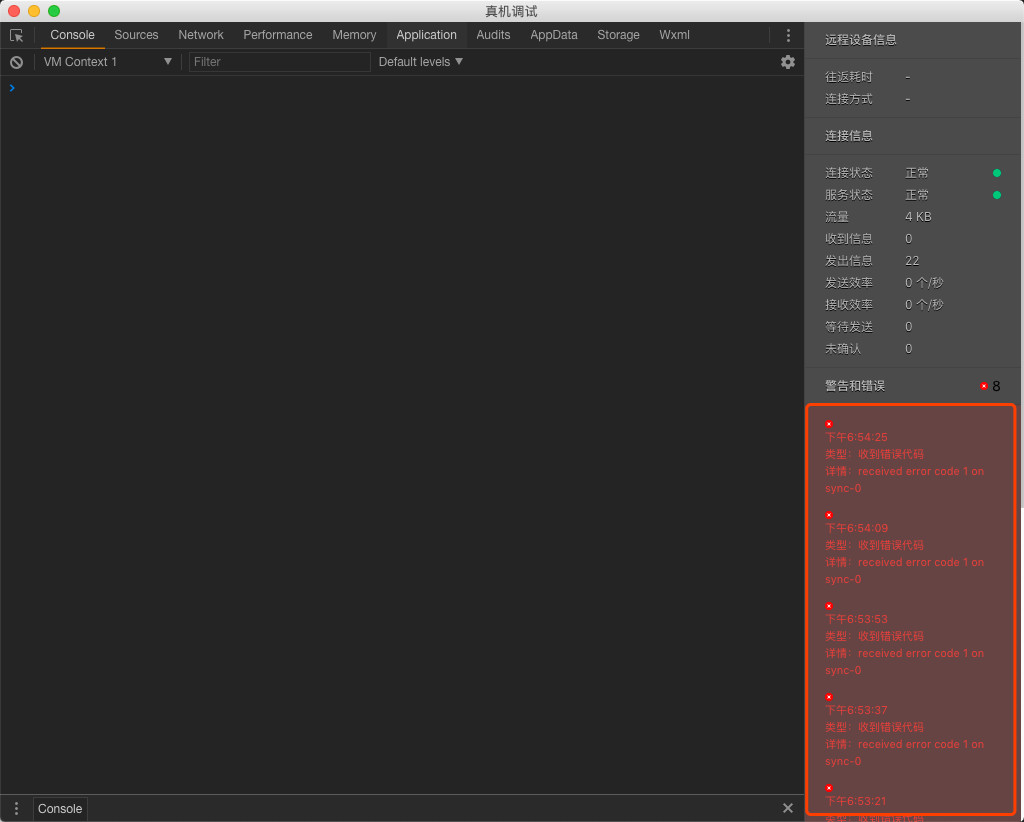The width and height of the screenshot is (1024, 822).
Task: Open the bottom drawer three-dot menu
Action: pyautogui.click(x=16, y=808)
